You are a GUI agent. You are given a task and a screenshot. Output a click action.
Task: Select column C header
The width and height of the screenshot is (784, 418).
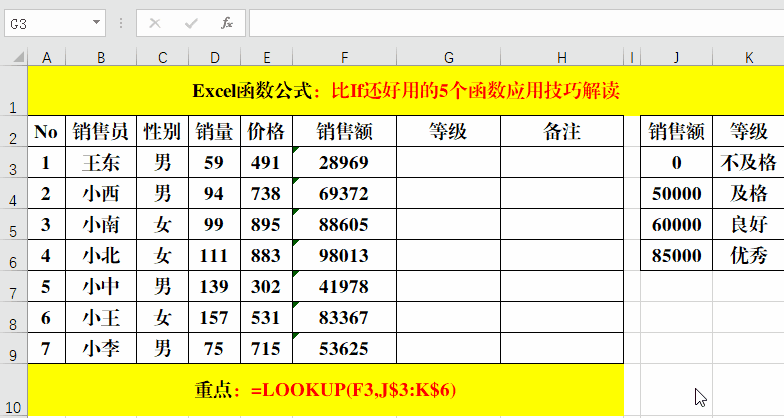162,58
